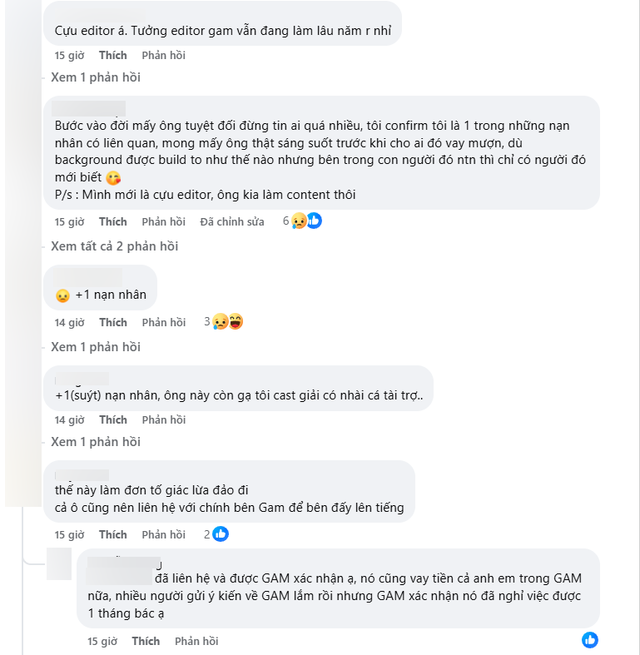Screen dimensions: 640x655
Task: Expand "Xem tất cả 2 phản hồi"
Action: coord(114,246)
